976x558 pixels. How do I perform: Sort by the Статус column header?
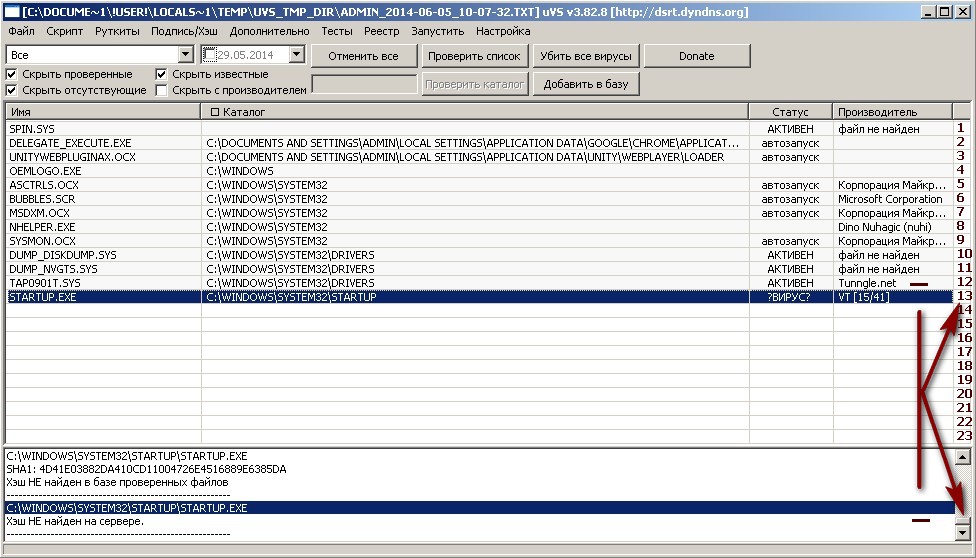click(x=791, y=112)
